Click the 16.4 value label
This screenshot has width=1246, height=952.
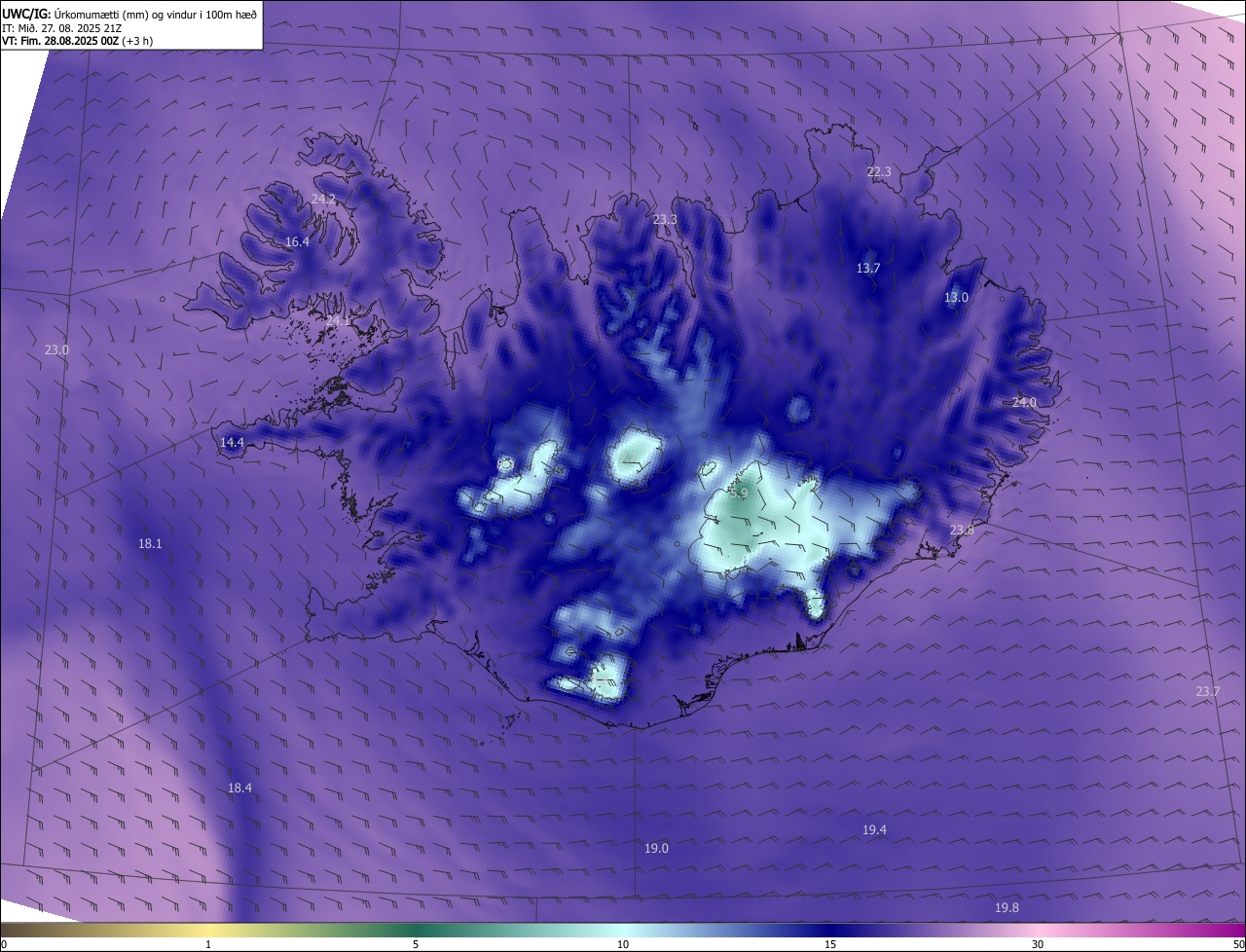(x=297, y=241)
